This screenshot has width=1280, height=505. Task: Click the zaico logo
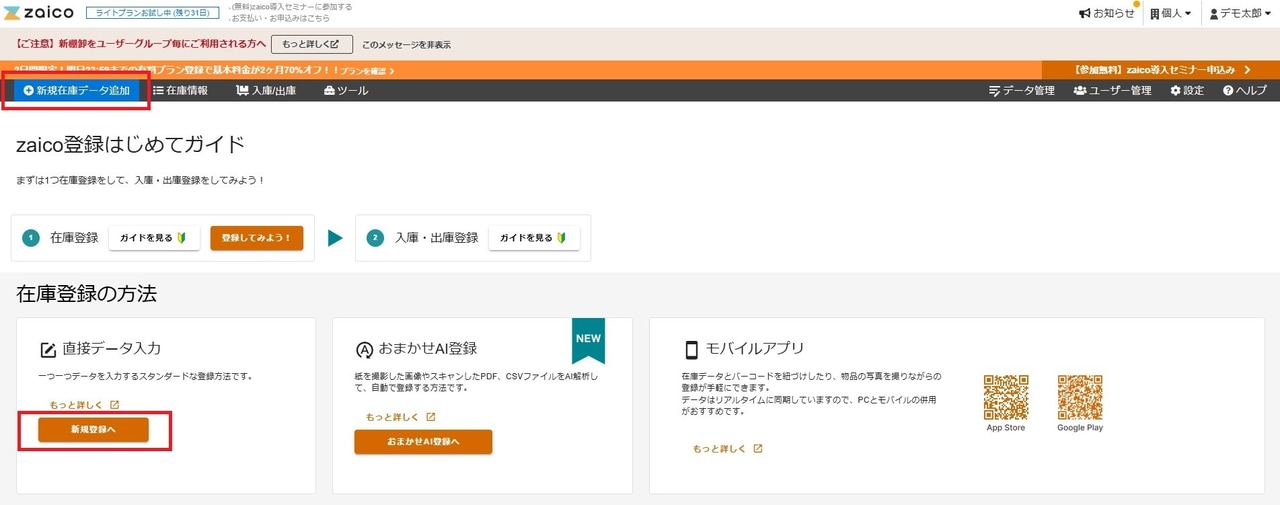[38, 12]
